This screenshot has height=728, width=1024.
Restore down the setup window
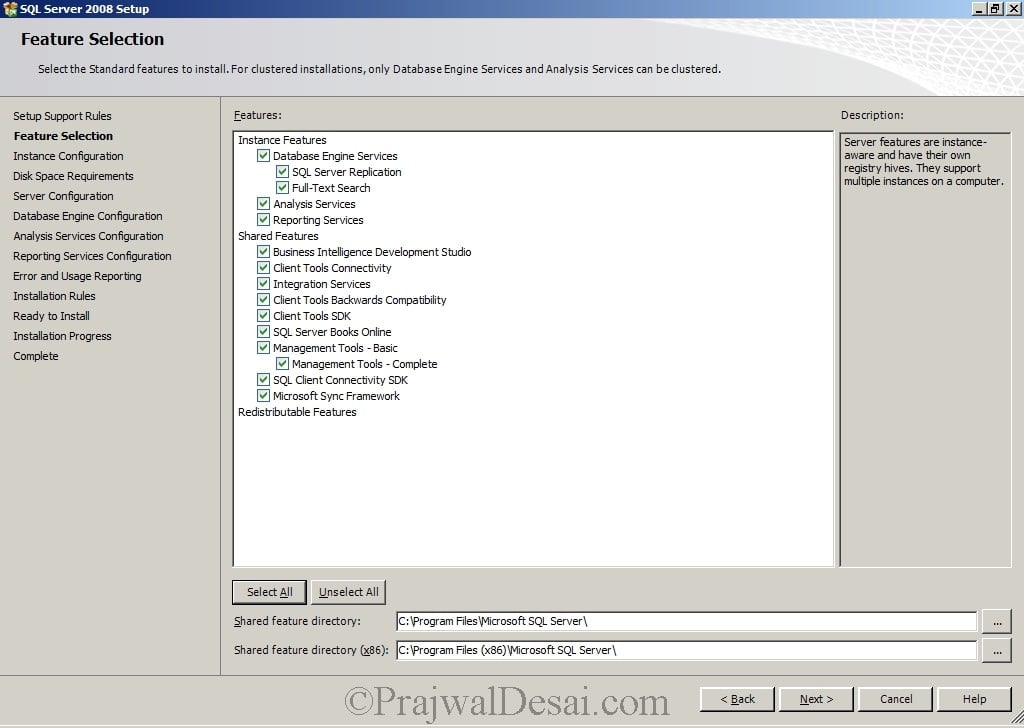coord(995,8)
